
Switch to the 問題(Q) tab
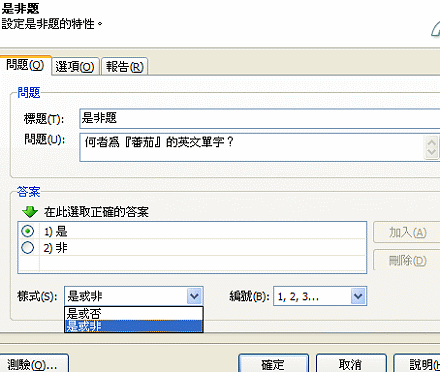tap(25, 65)
